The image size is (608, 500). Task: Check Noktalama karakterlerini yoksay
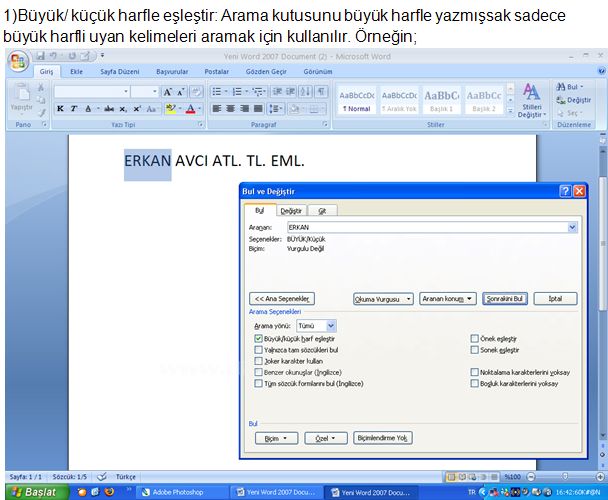pyautogui.click(x=474, y=372)
